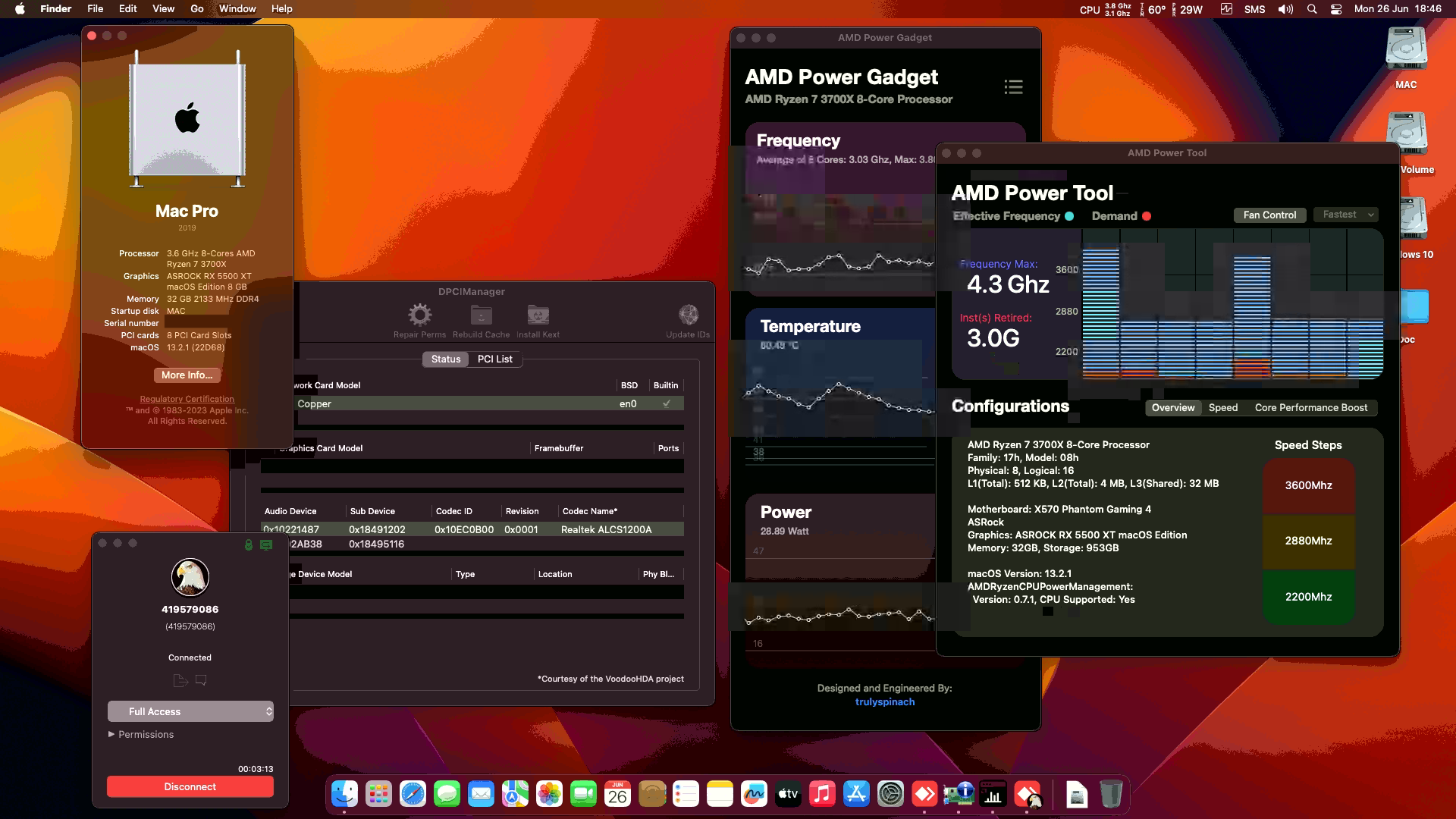Click Install Kext icon in DPCIManager
The height and width of the screenshot is (819, 1456).
[x=538, y=315]
